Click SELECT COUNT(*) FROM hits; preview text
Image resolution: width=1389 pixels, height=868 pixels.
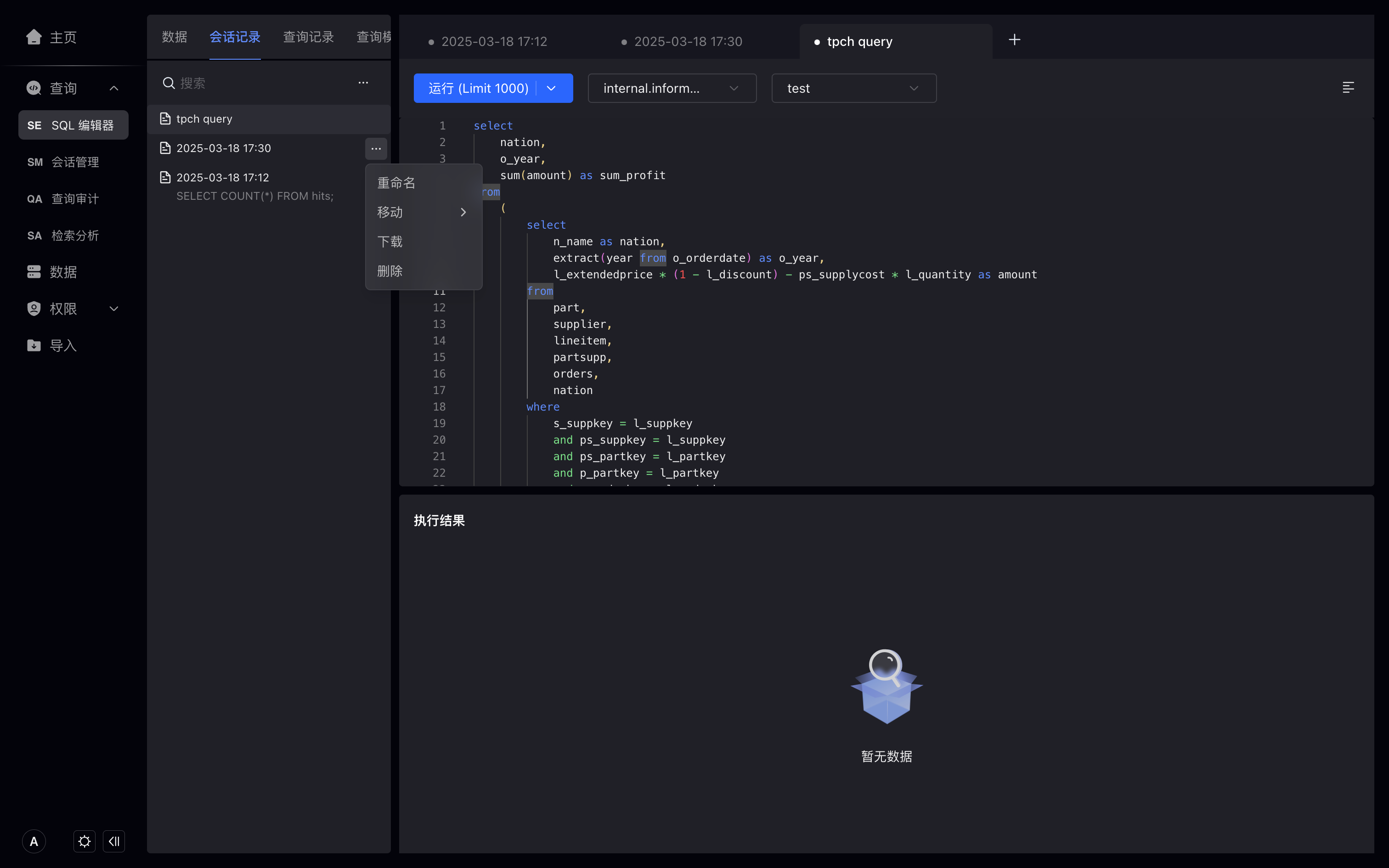click(255, 196)
